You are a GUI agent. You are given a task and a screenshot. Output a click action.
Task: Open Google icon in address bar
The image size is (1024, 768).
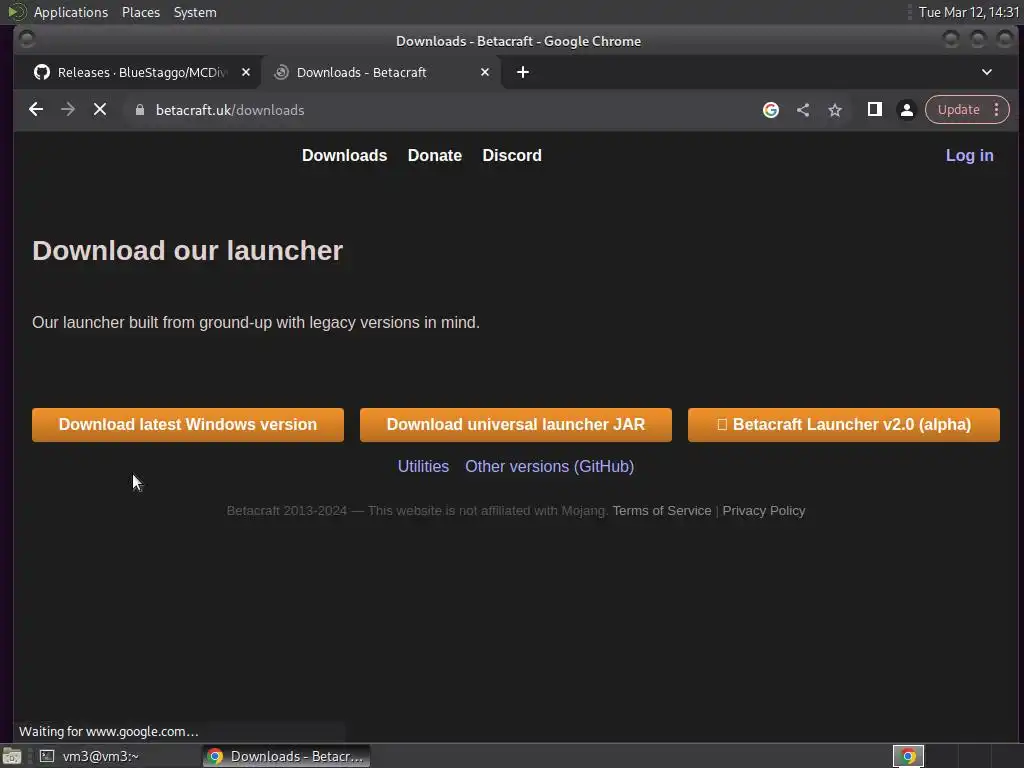click(771, 110)
